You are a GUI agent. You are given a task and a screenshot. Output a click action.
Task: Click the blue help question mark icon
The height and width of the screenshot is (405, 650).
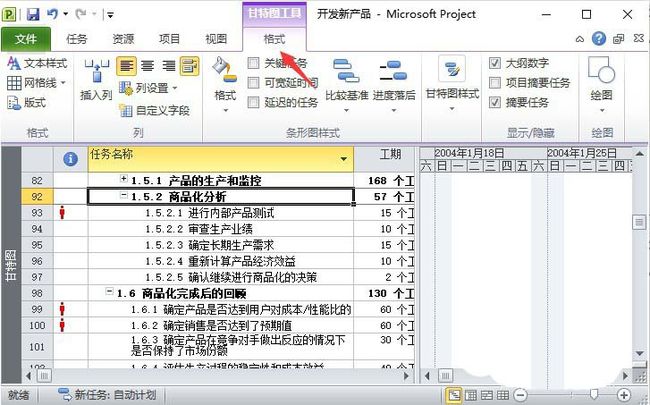coord(599,39)
